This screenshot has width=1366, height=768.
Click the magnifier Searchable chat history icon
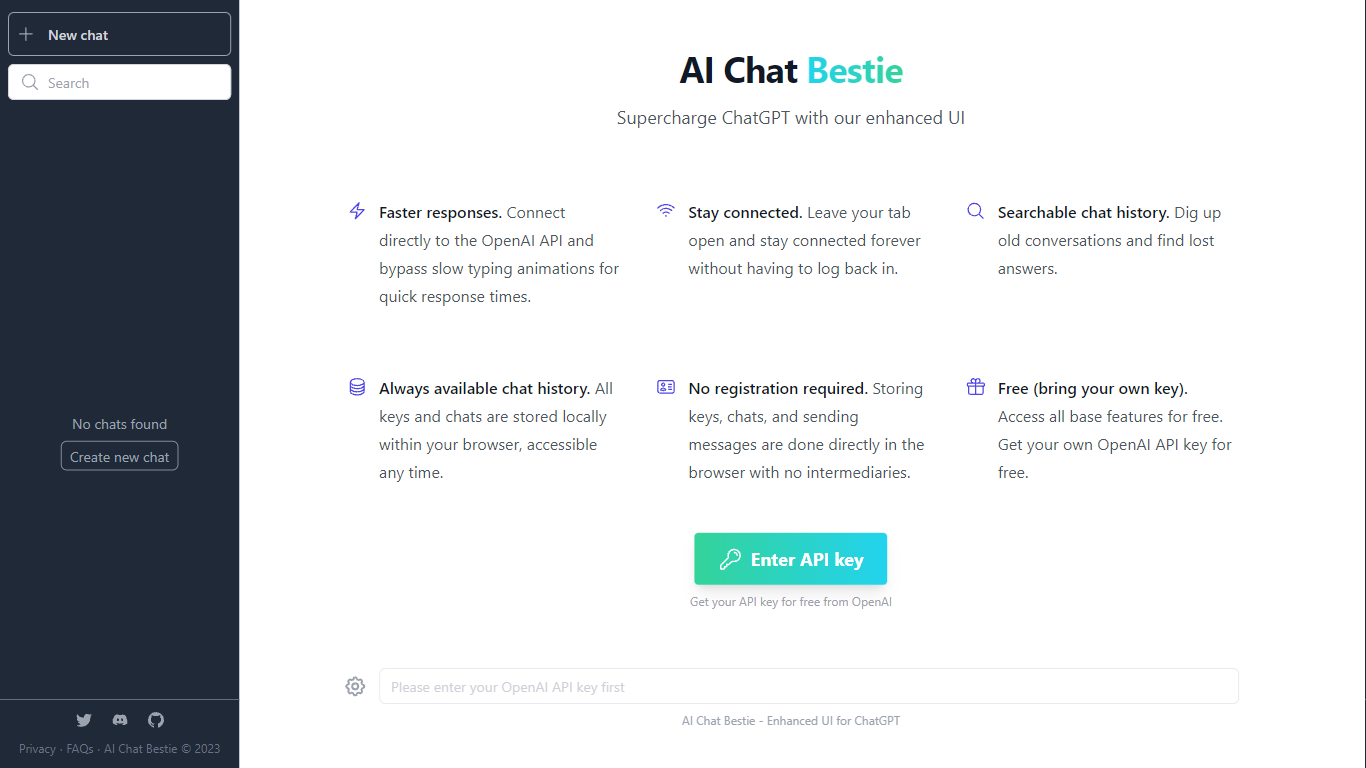click(x=975, y=211)
